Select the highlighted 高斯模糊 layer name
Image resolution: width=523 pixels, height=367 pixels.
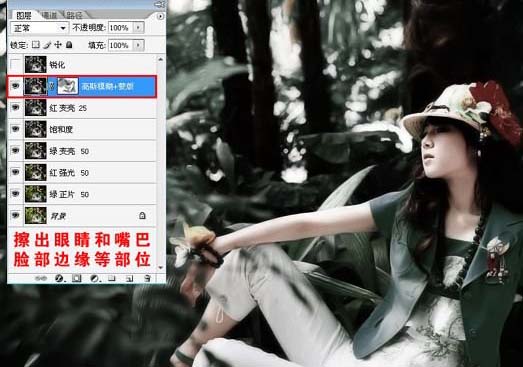coord(107,86)
